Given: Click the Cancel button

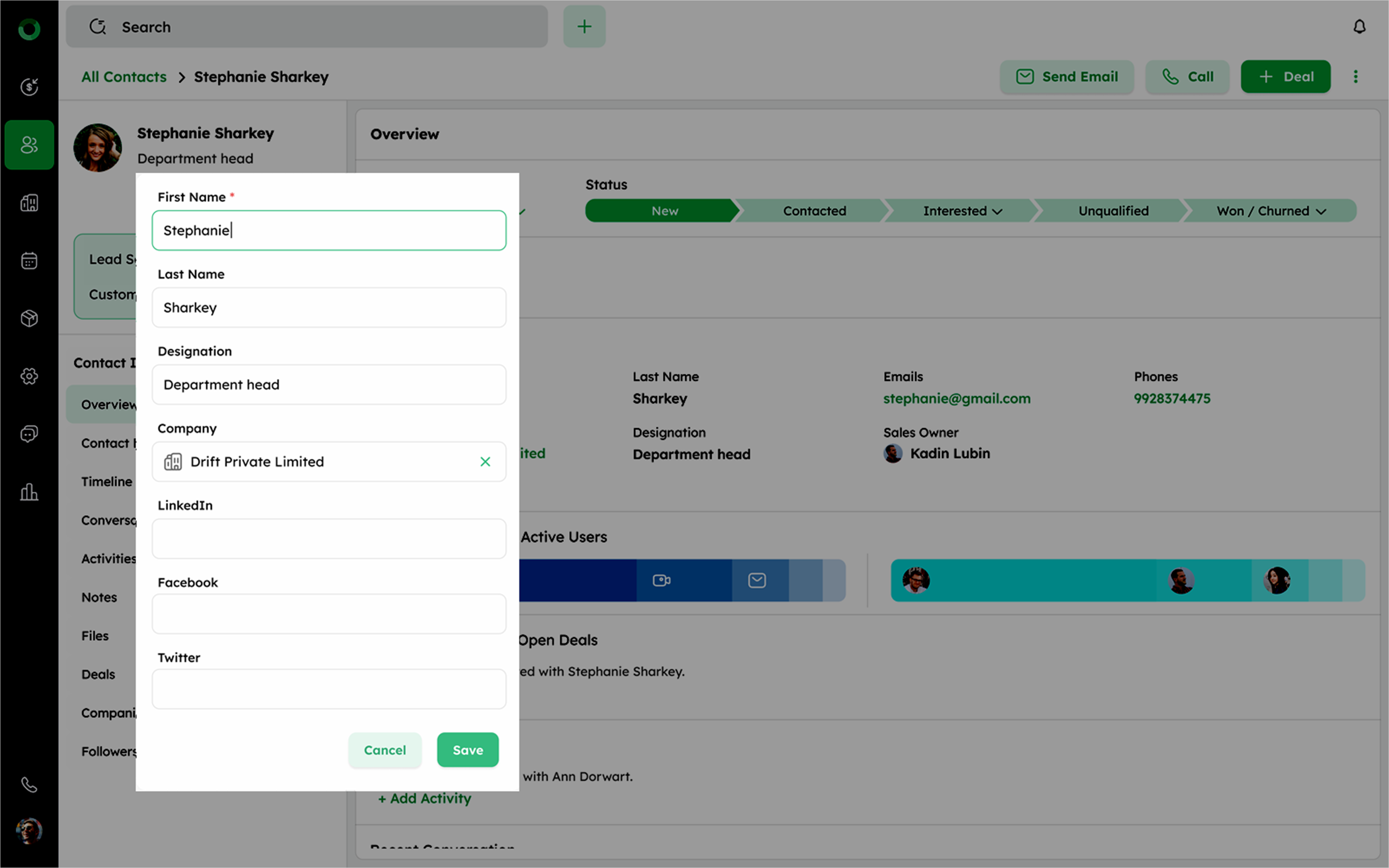Looking at the screenshot, I should 384,750.
